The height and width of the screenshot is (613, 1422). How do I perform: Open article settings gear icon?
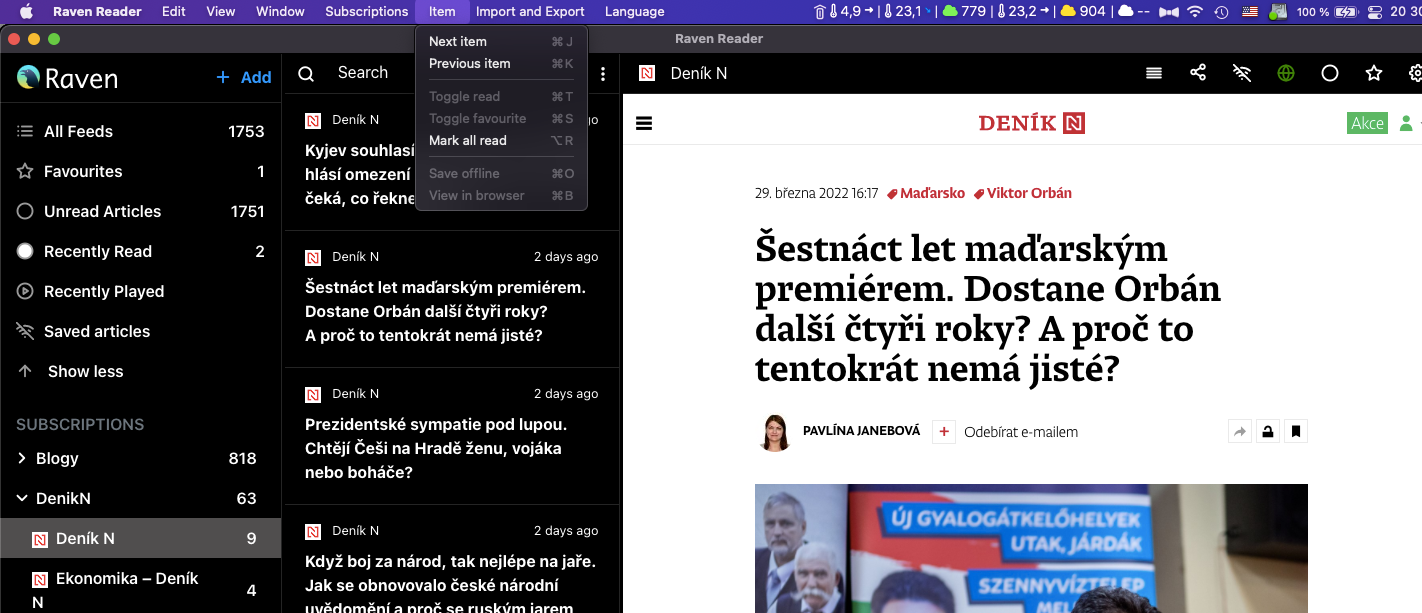(1415, 73)
